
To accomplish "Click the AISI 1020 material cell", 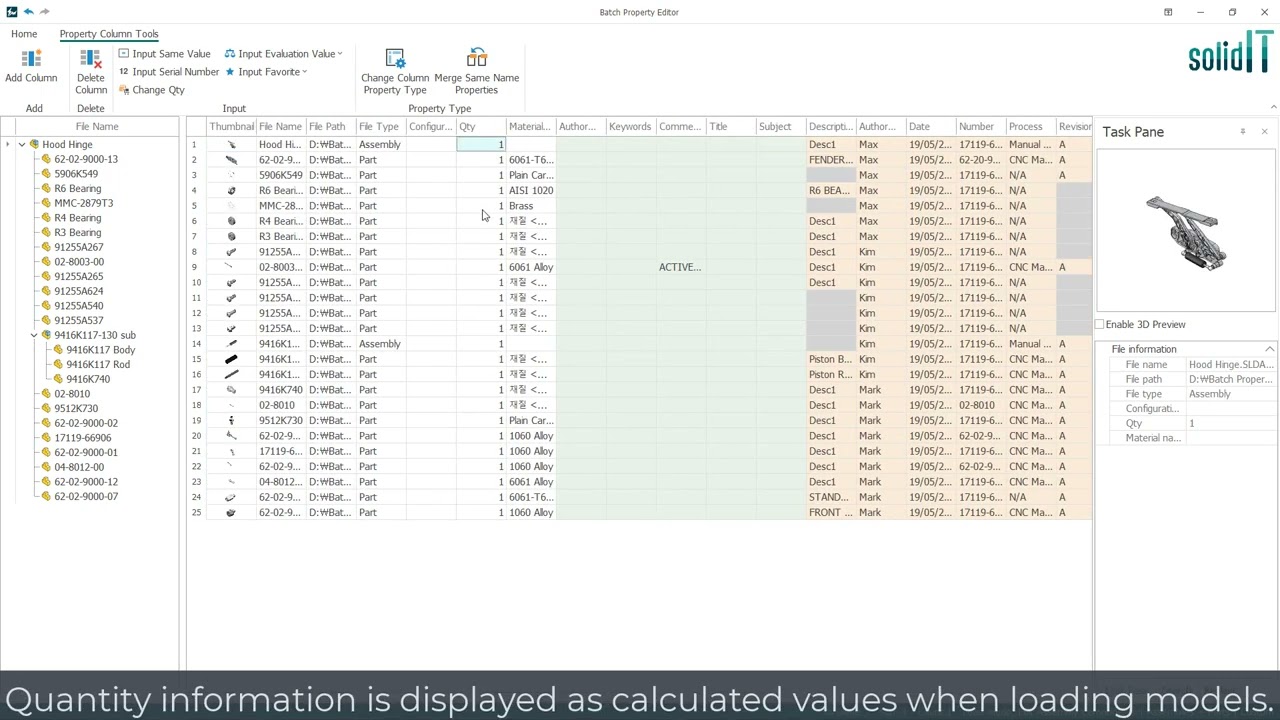I will coord(531,190).
